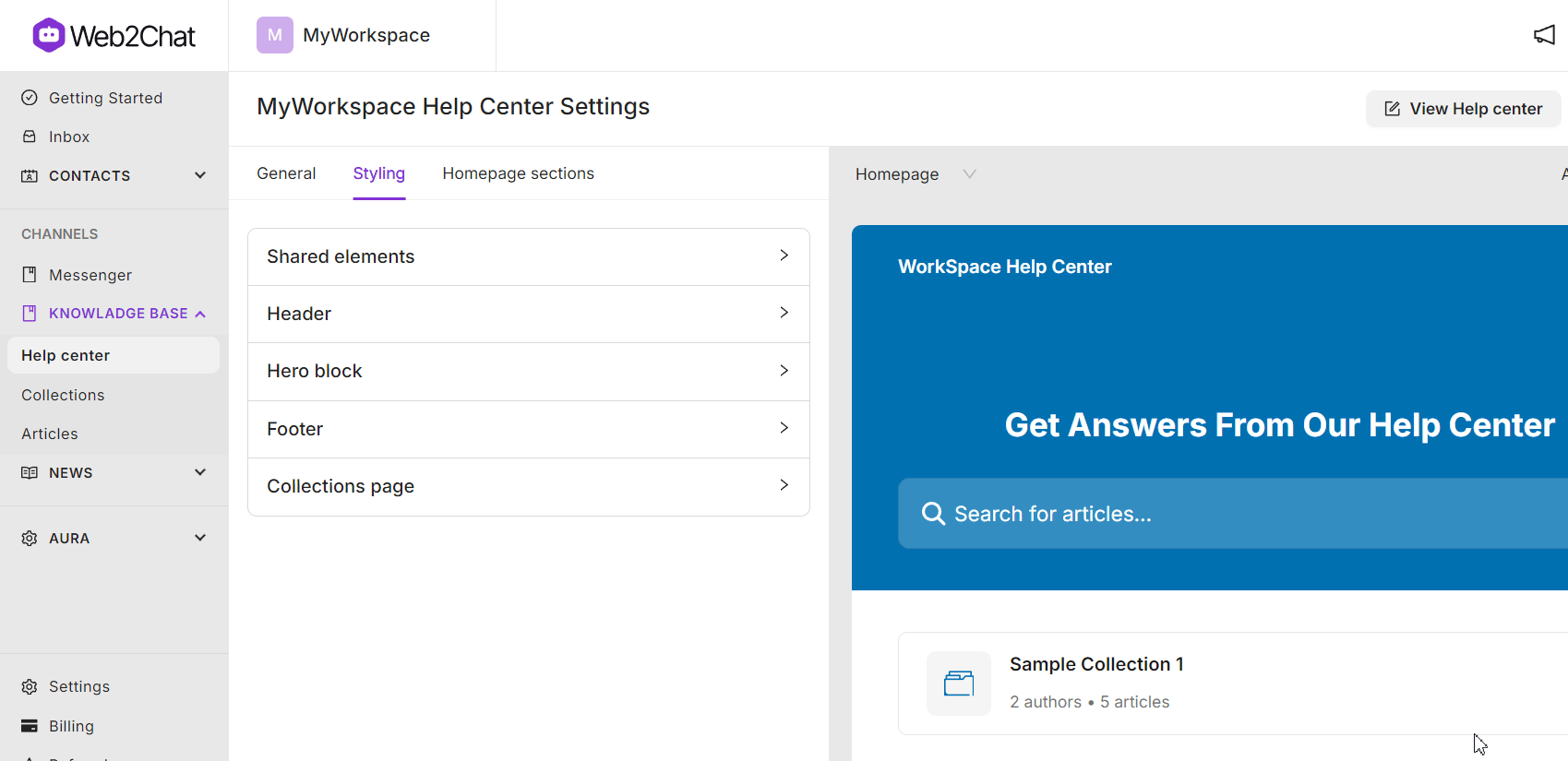Click the Billing card icon
Screen dimensions: 1568x761
[x=30, y=726]
